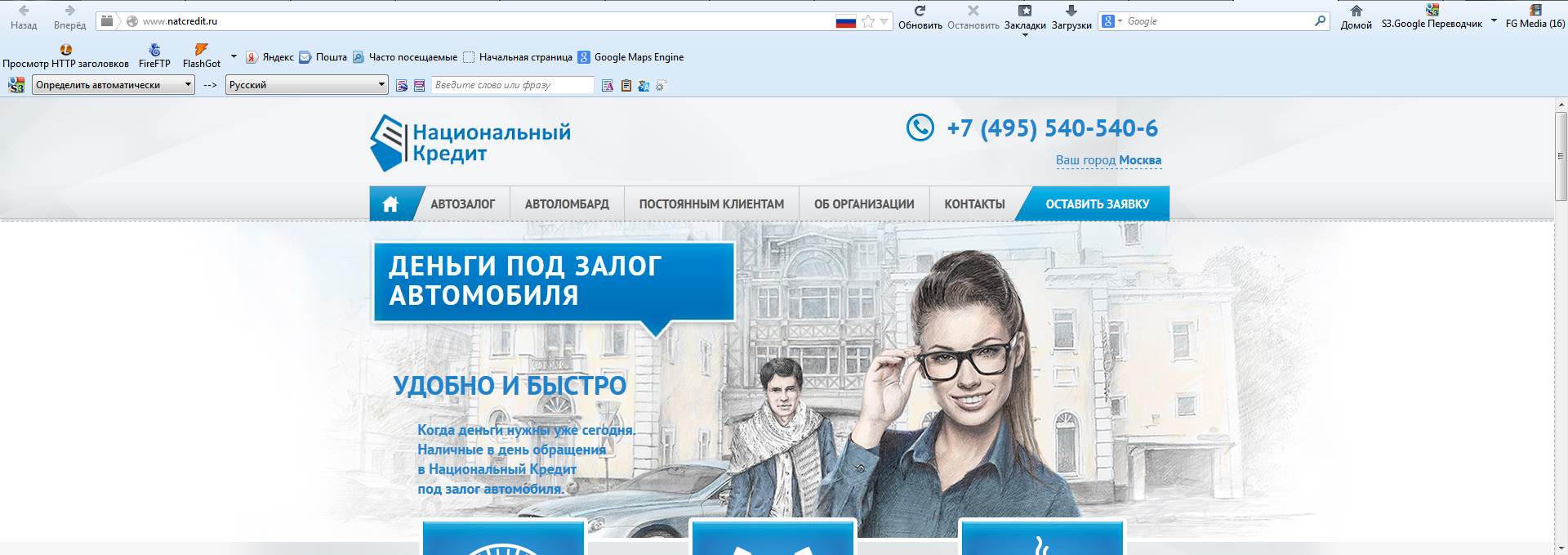
Task: Click the translate clipboard icon
Action: coord(626,85)
